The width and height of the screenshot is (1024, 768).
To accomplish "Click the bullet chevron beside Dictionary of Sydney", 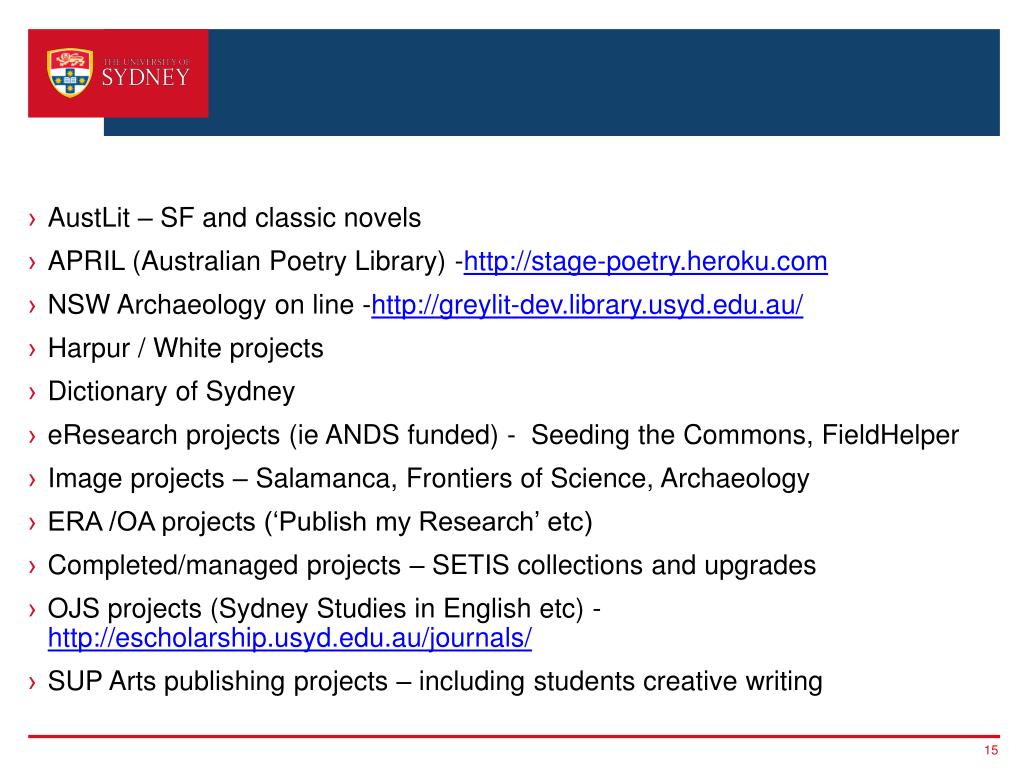I will [33, 393].
